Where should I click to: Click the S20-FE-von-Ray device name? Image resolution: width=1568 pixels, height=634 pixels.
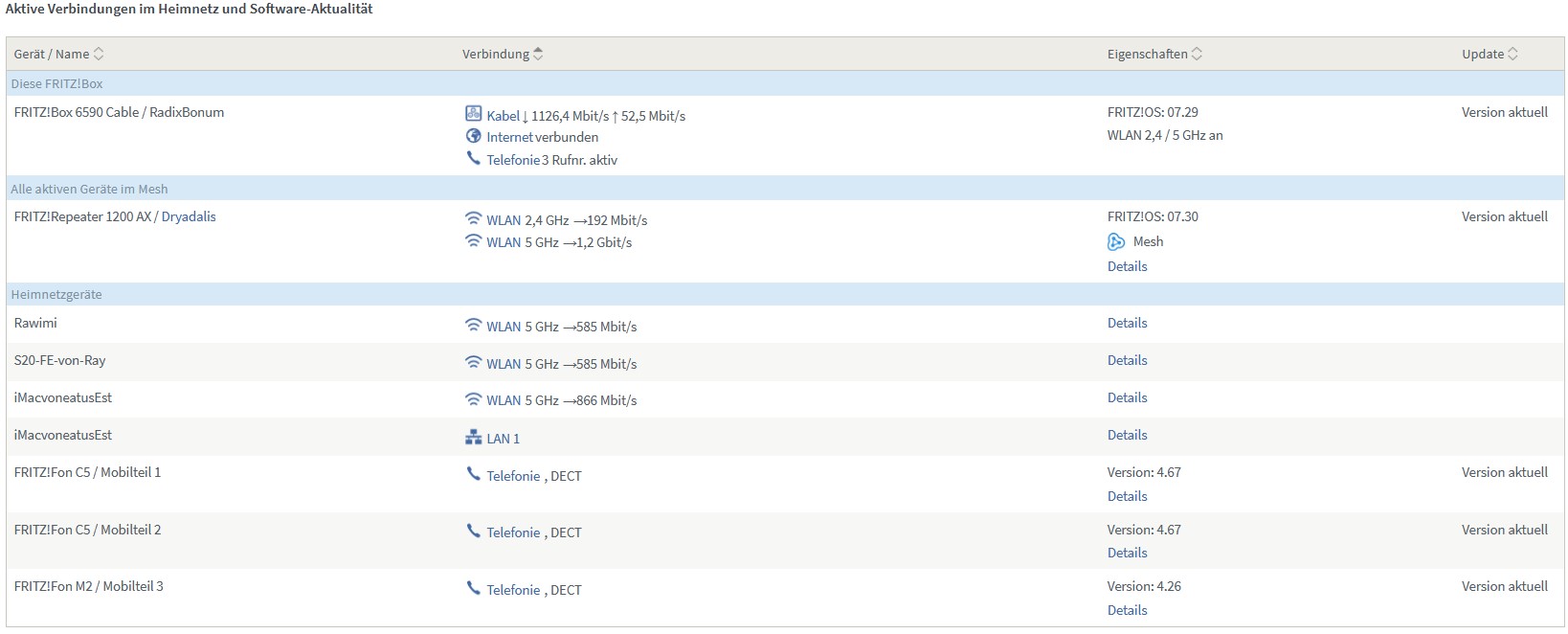[59, 360]
